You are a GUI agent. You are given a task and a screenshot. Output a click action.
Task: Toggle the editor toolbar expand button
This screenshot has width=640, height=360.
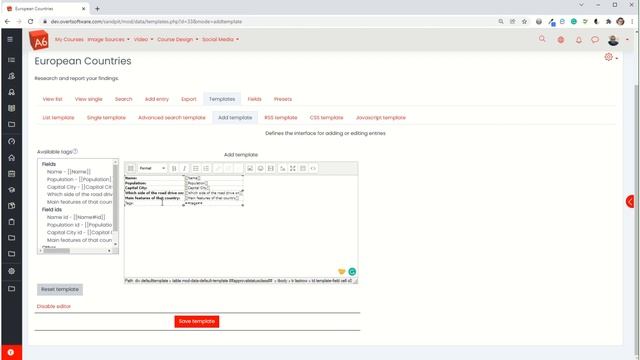131,168
